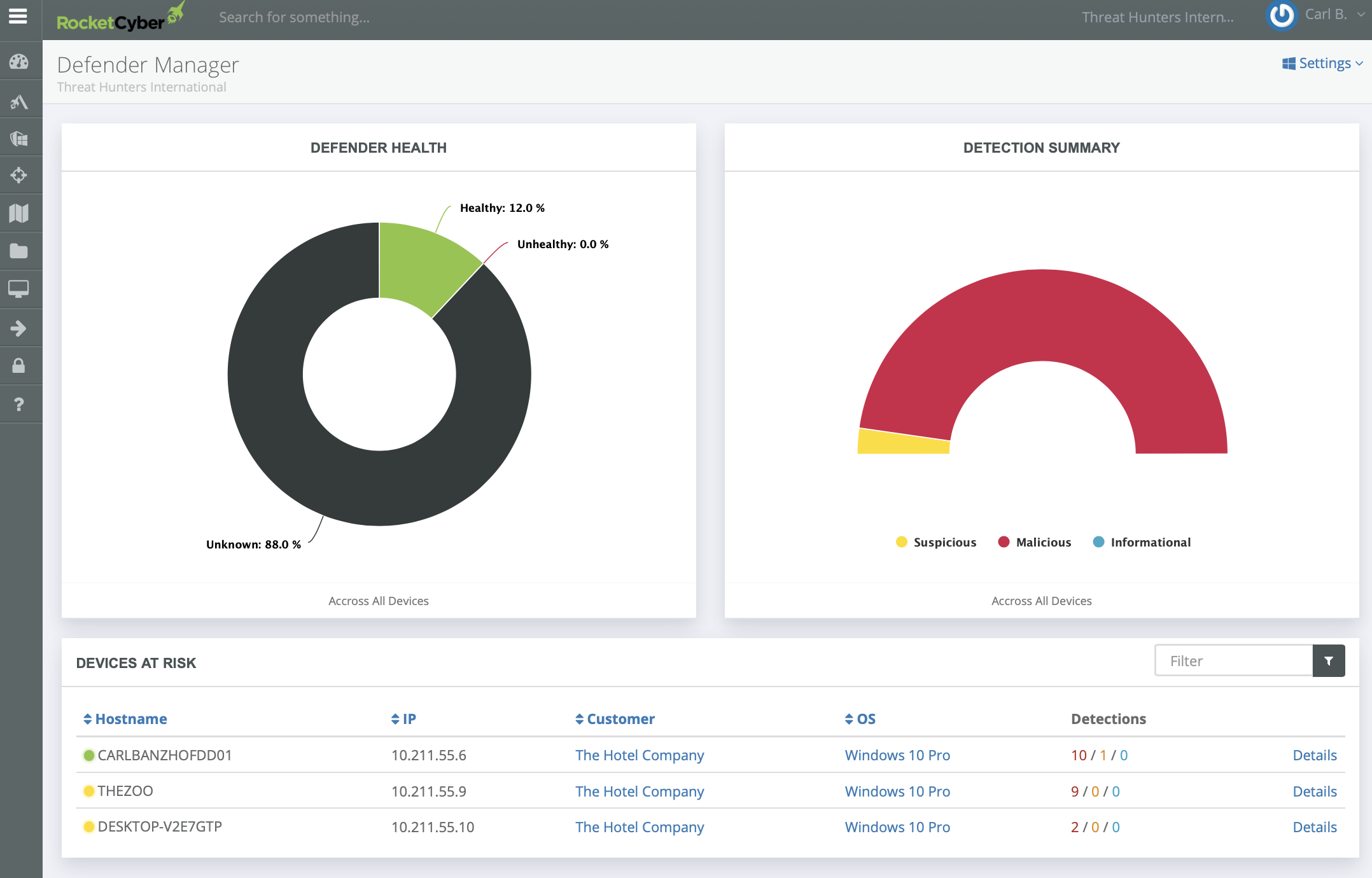This screenshot has height=878, width=1372.
Task: Open Details for THEZOO
Action: point(1315,791)
